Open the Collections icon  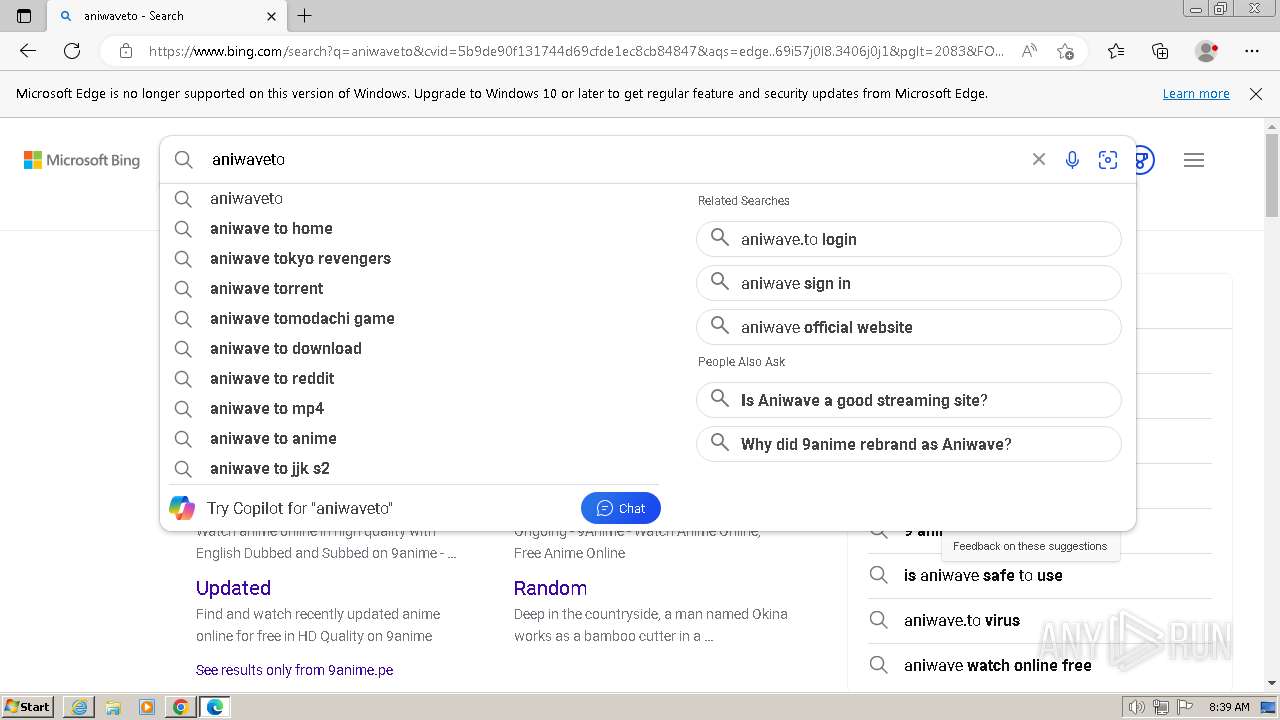pyautogui.click(x=1160, y=51)
